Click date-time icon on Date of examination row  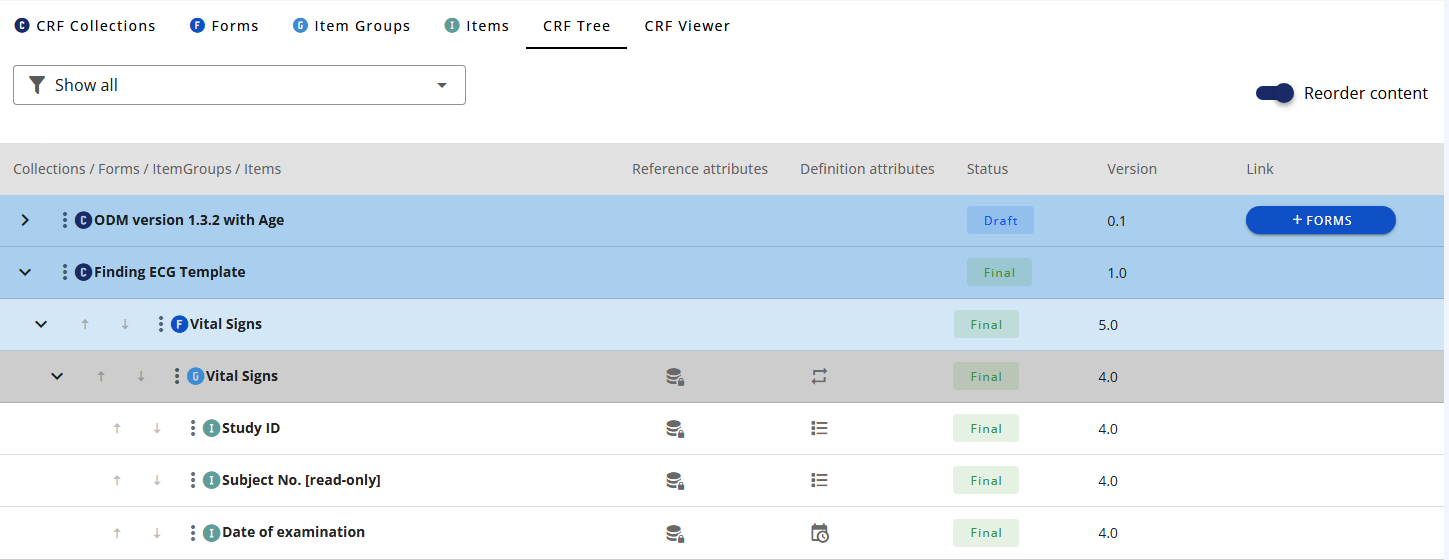tap(819, 533)
